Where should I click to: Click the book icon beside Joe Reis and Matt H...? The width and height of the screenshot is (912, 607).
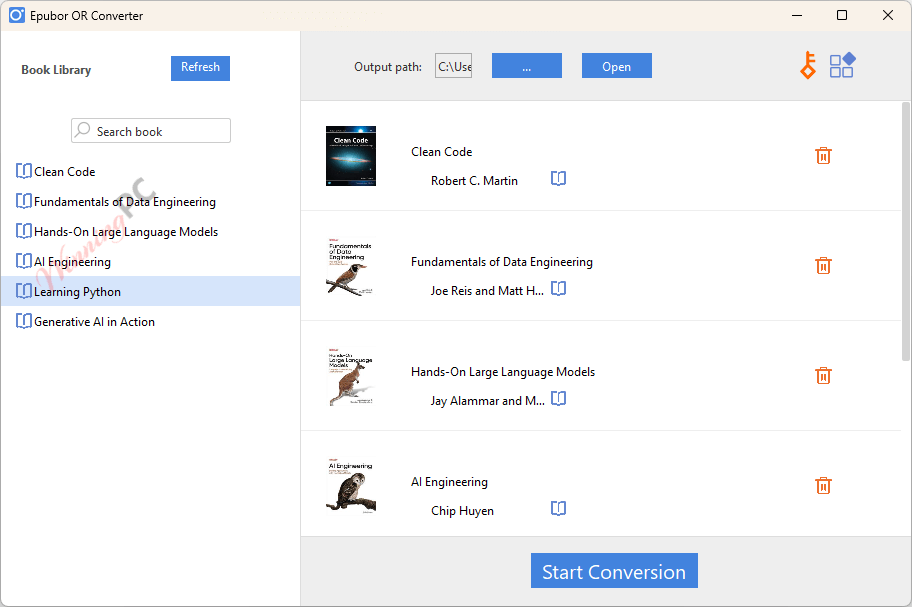558,288
